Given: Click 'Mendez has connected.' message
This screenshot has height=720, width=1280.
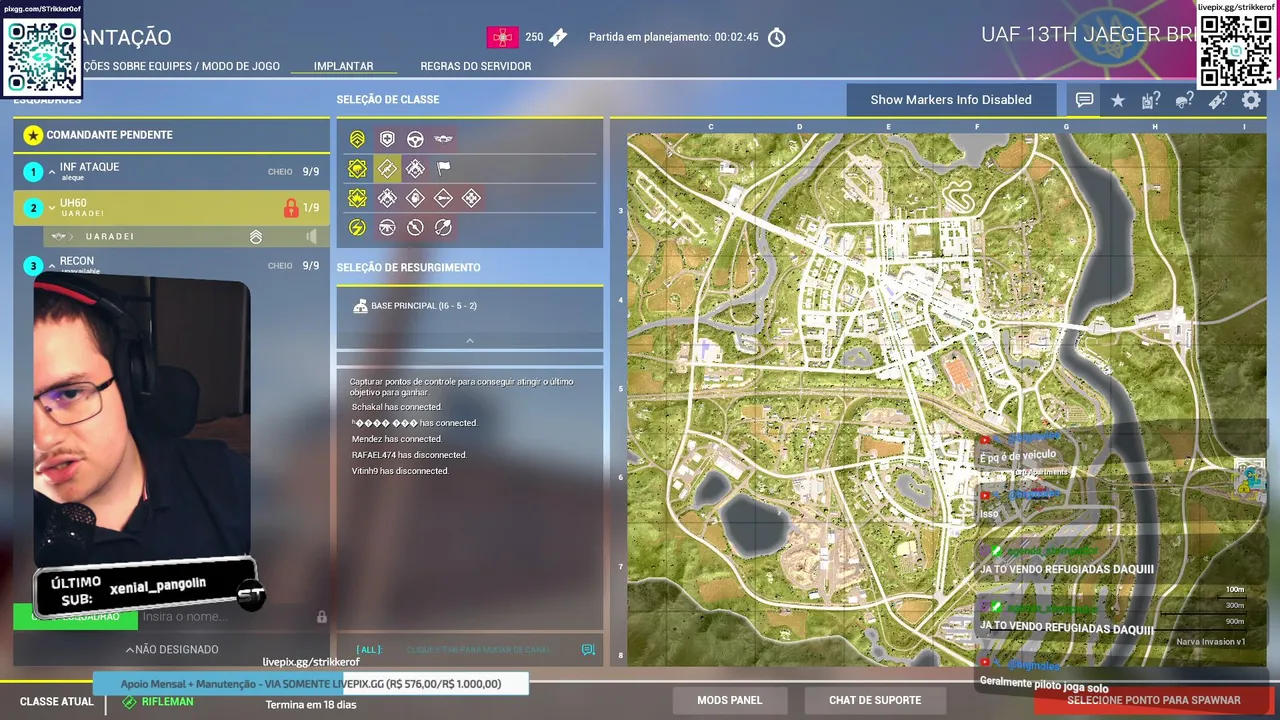Looking at the screenshot, I should point(396,439).
